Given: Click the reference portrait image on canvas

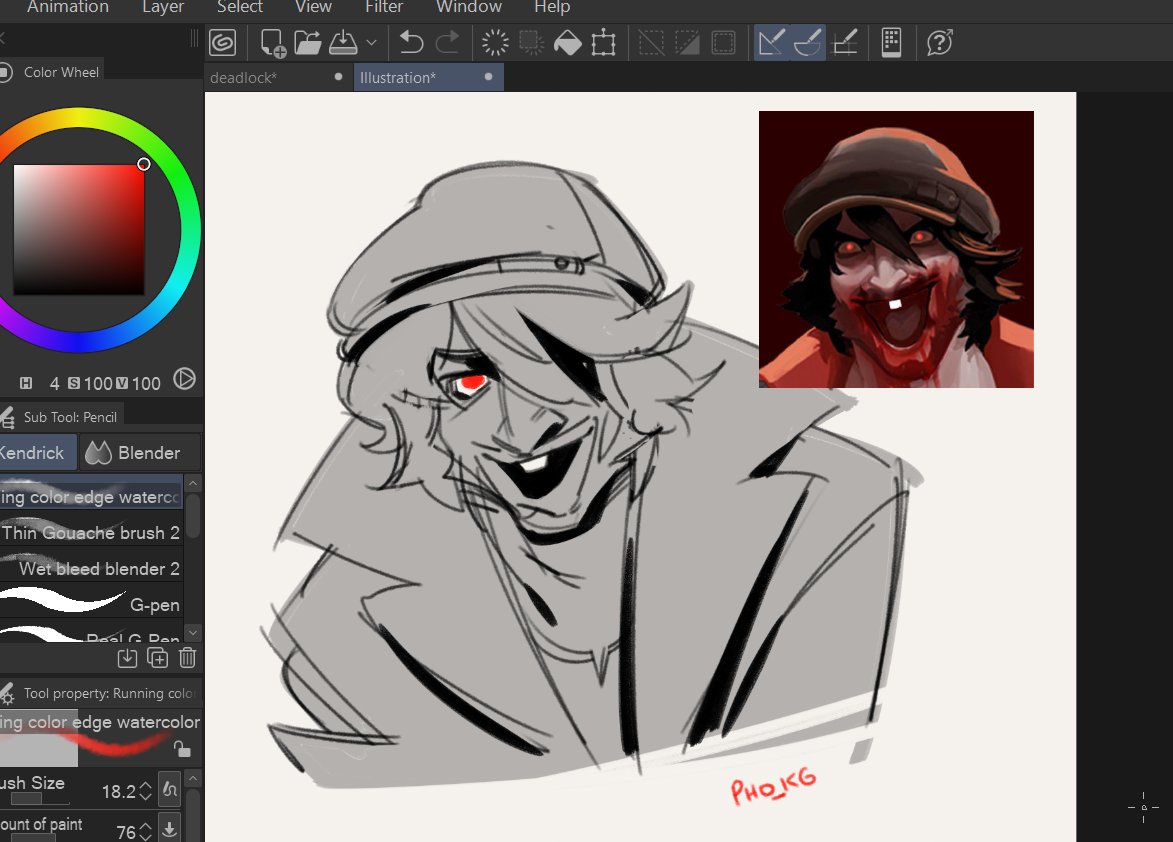Looking at the screenshot, I should coord(896,249).
